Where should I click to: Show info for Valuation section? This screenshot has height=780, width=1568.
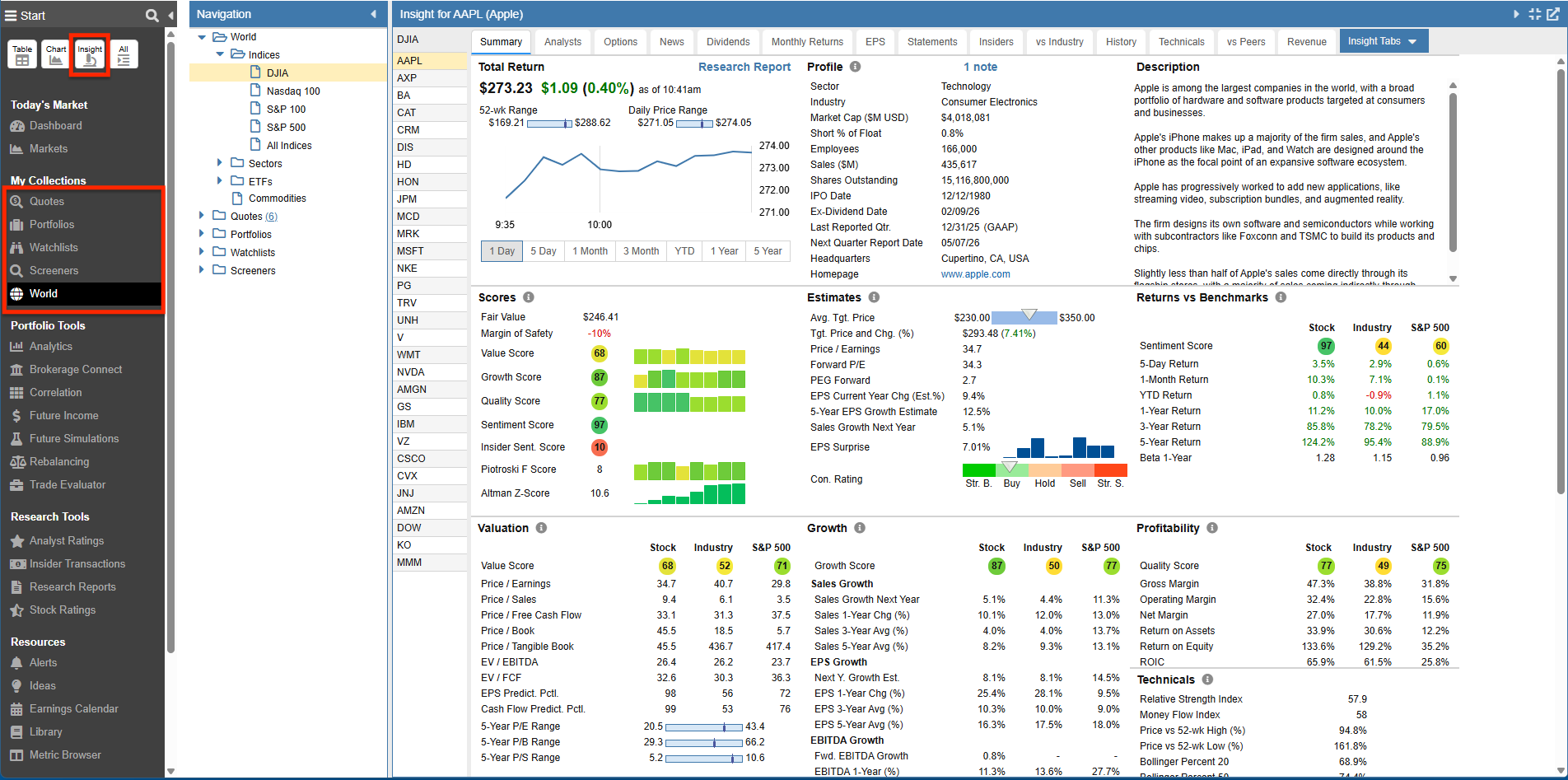click(x=541, y=528)
